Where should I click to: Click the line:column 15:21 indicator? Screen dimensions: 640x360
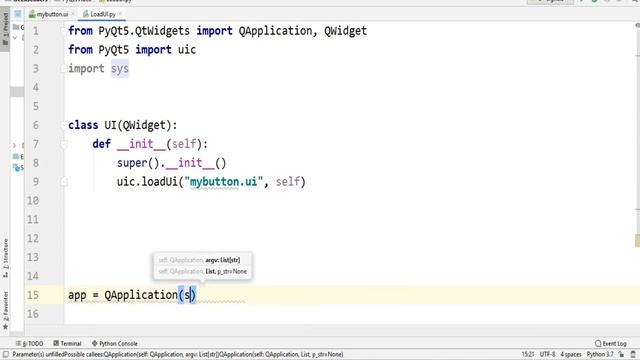pos(528,354)
